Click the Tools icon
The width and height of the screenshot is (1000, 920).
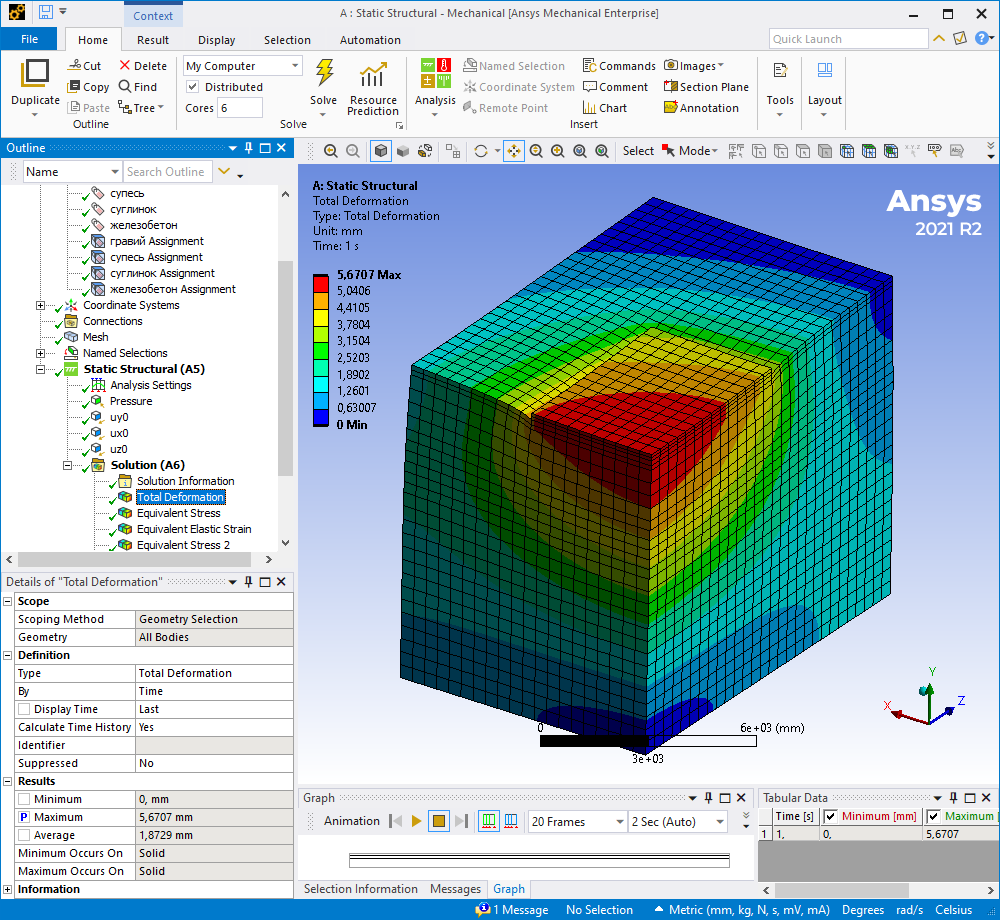point(780,70)
